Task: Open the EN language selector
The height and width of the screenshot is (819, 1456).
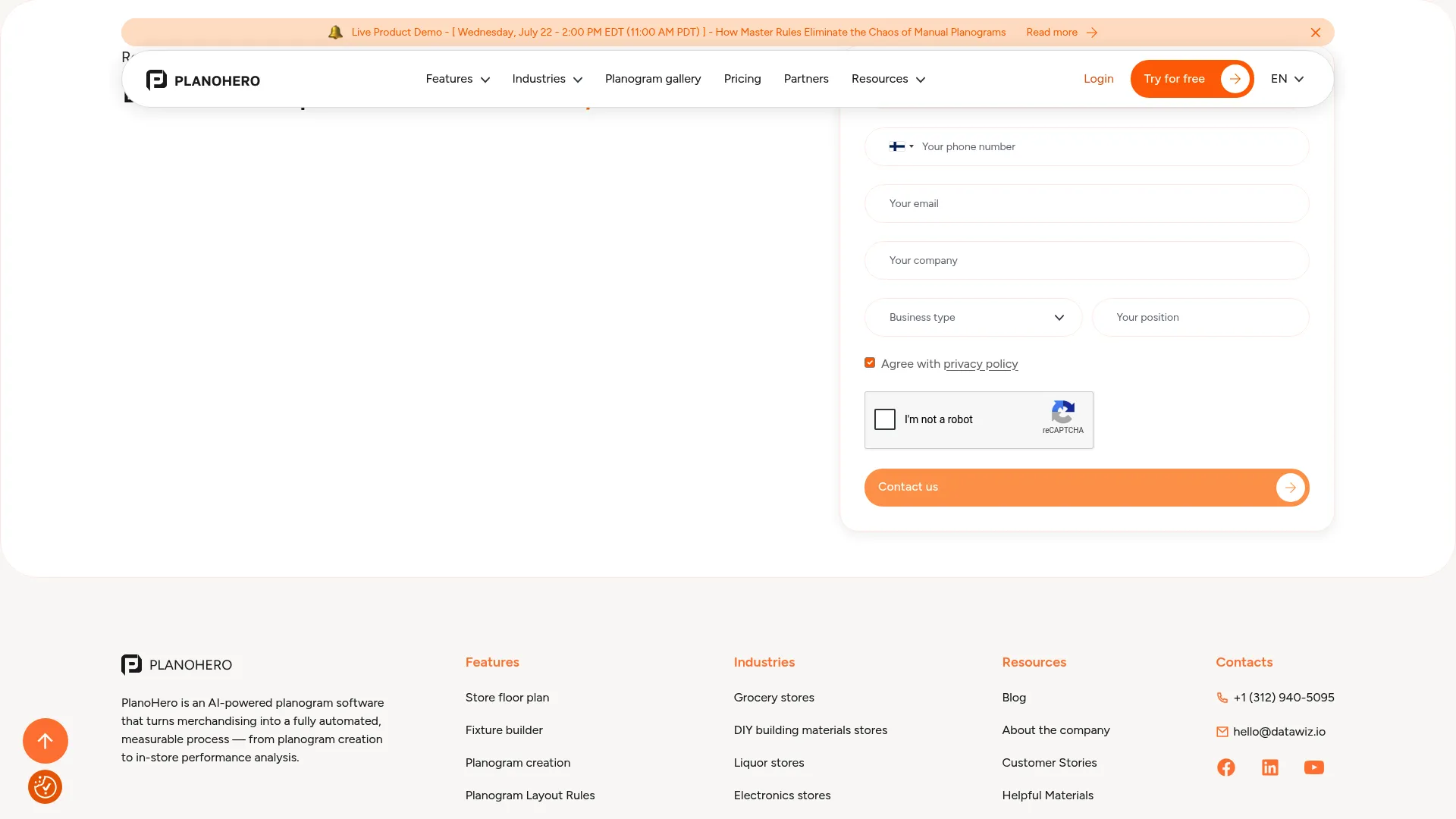Action: 1287,79
